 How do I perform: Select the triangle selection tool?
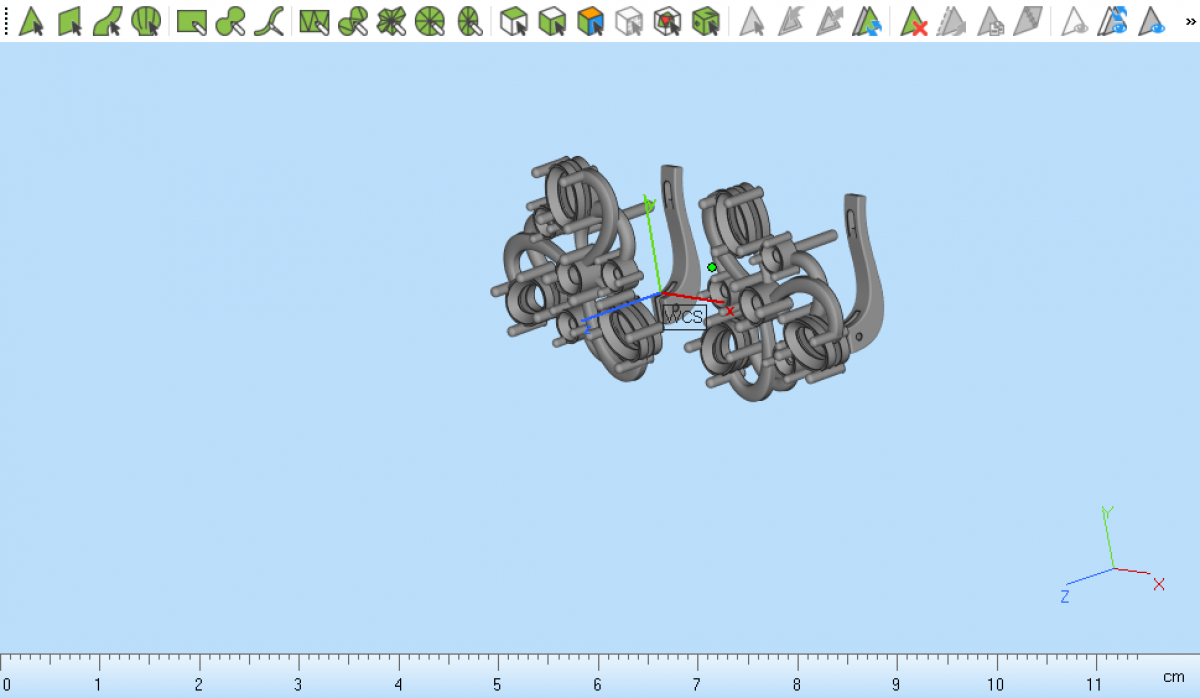pos(32,21)
